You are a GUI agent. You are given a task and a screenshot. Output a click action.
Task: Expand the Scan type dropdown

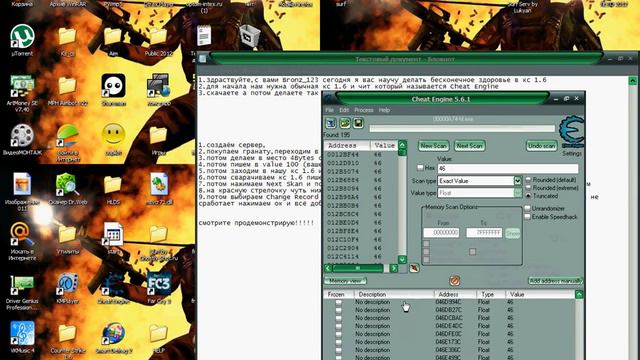click(x=518, y=180)
